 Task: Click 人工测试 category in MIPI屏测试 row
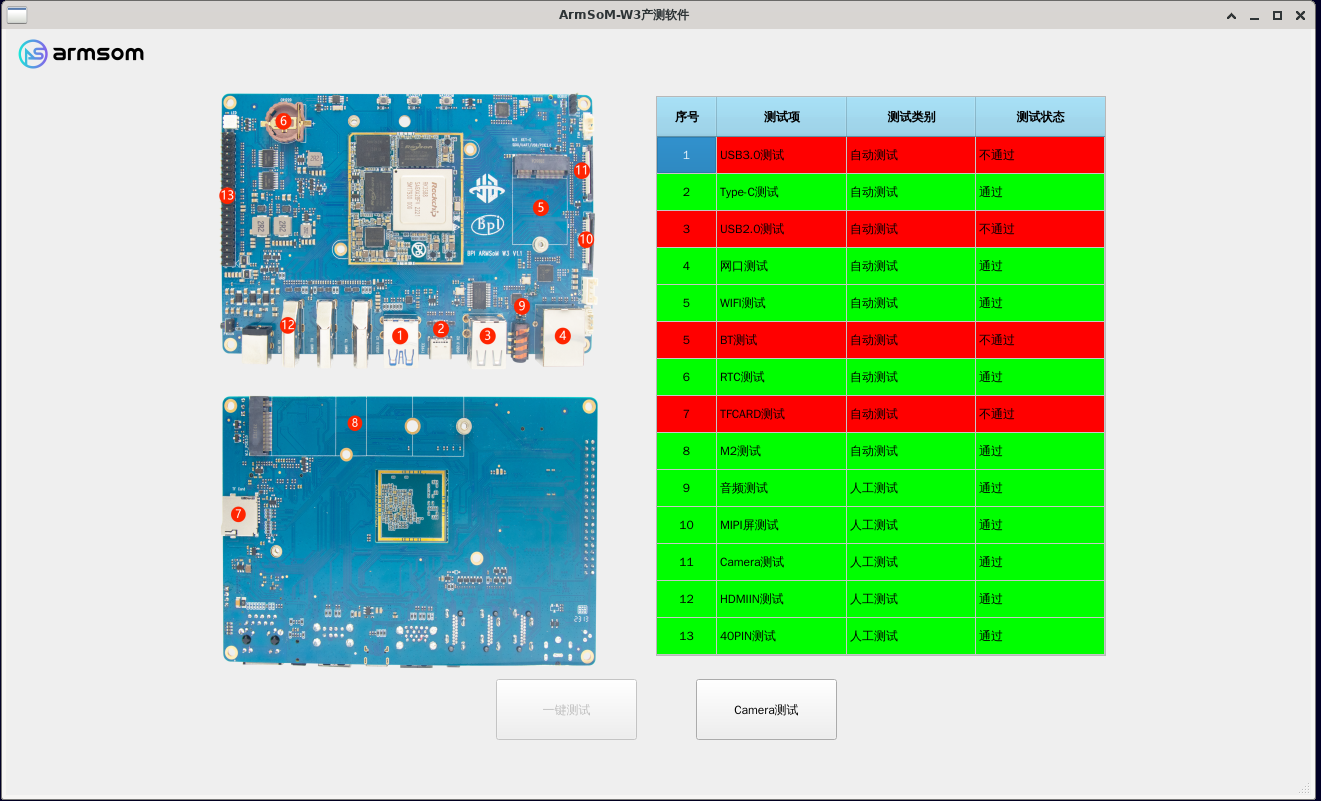pyautogui.click(x=911, y=525)
